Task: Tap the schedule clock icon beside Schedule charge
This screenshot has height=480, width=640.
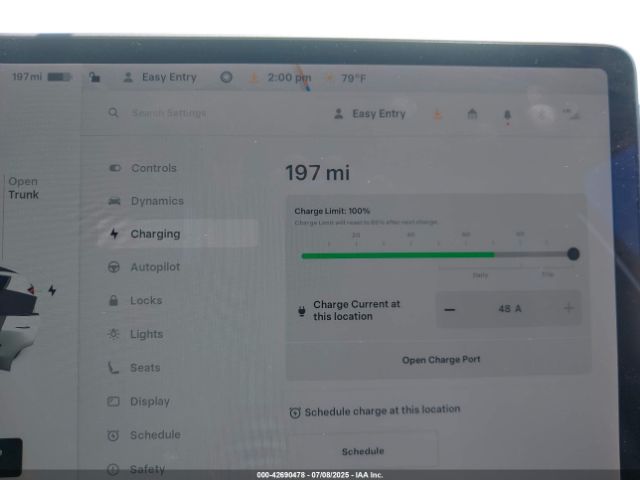Action: (295, 412)
